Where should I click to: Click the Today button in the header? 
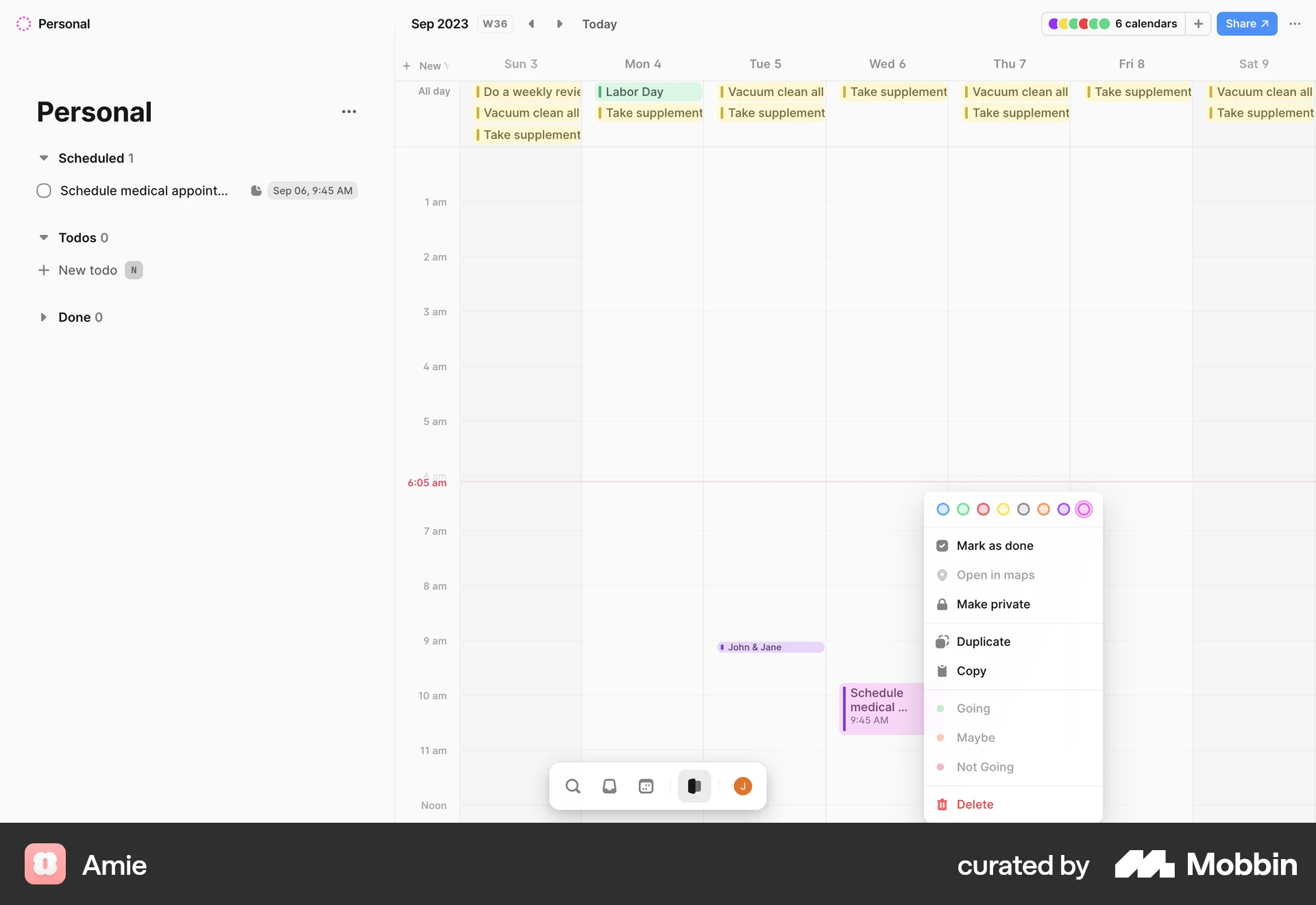pyautogui.click(x=600, y=23)
